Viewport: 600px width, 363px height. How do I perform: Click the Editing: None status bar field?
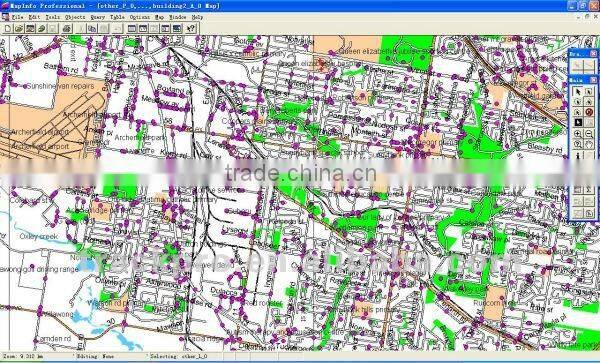click(109, 356)
